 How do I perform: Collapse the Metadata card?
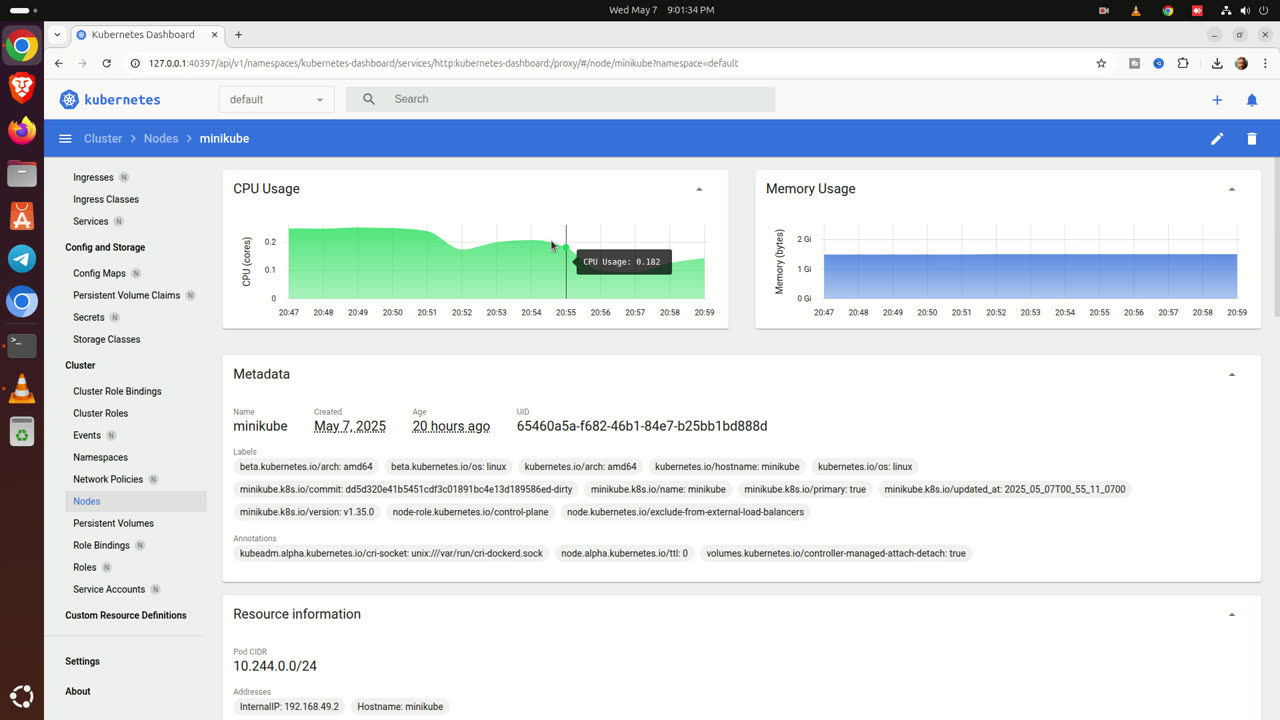point(1232,374)
